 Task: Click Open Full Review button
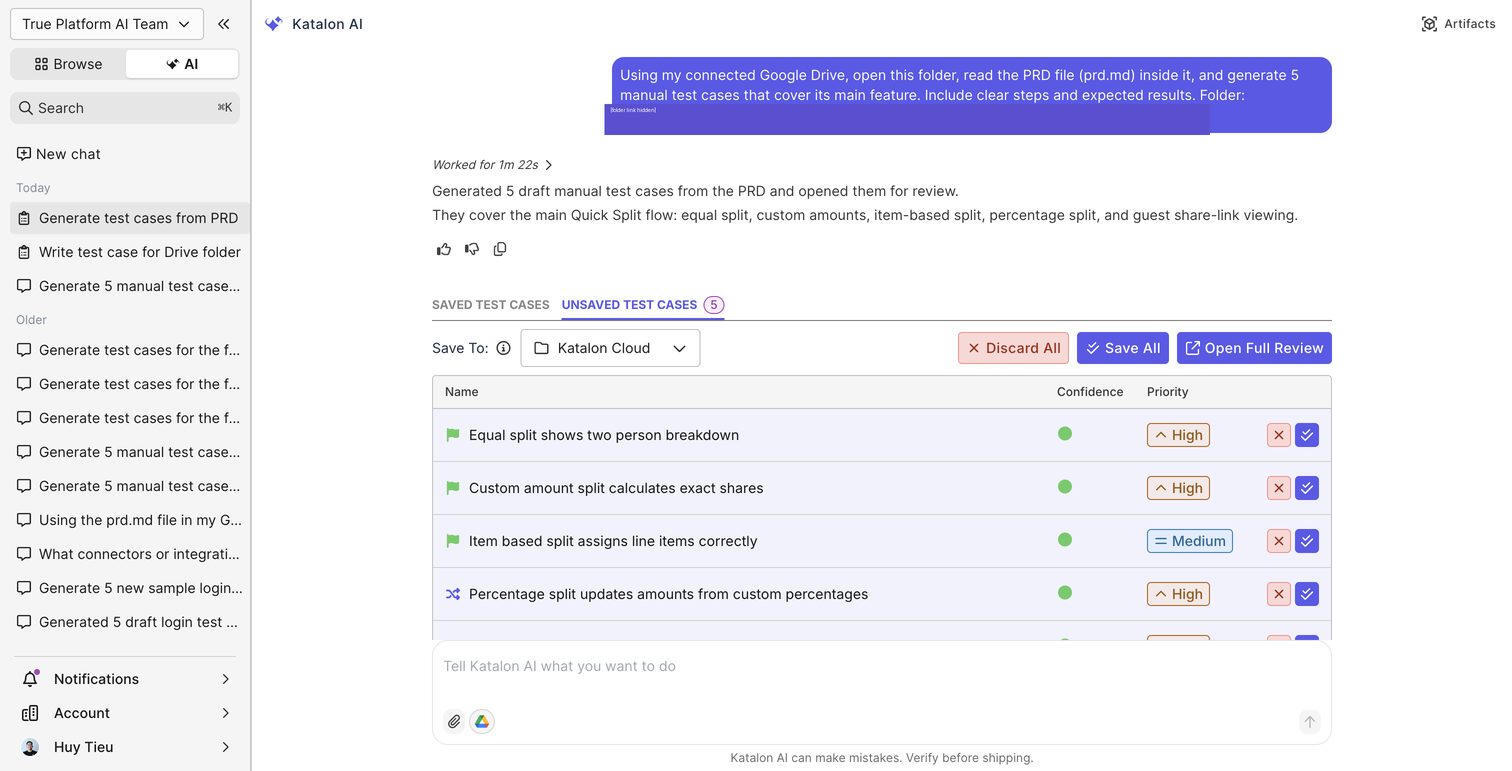click(1254, 348)
